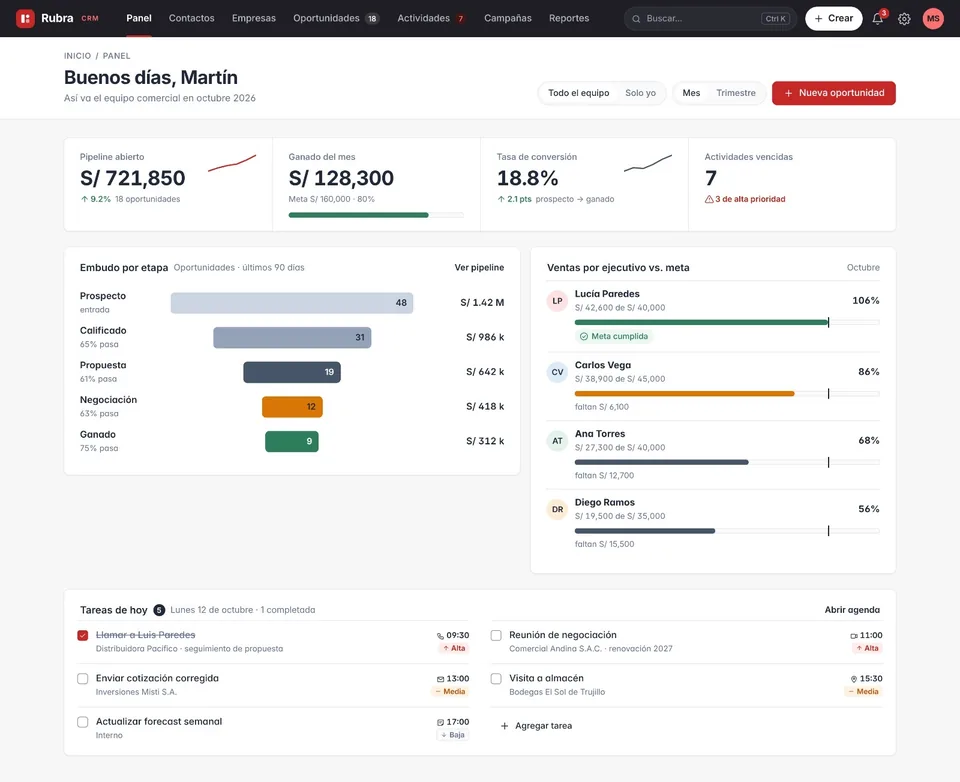The width and height of the screenshot is (960, 782).
Task: Click the tasks count badge 5
Action: point(159,610)
